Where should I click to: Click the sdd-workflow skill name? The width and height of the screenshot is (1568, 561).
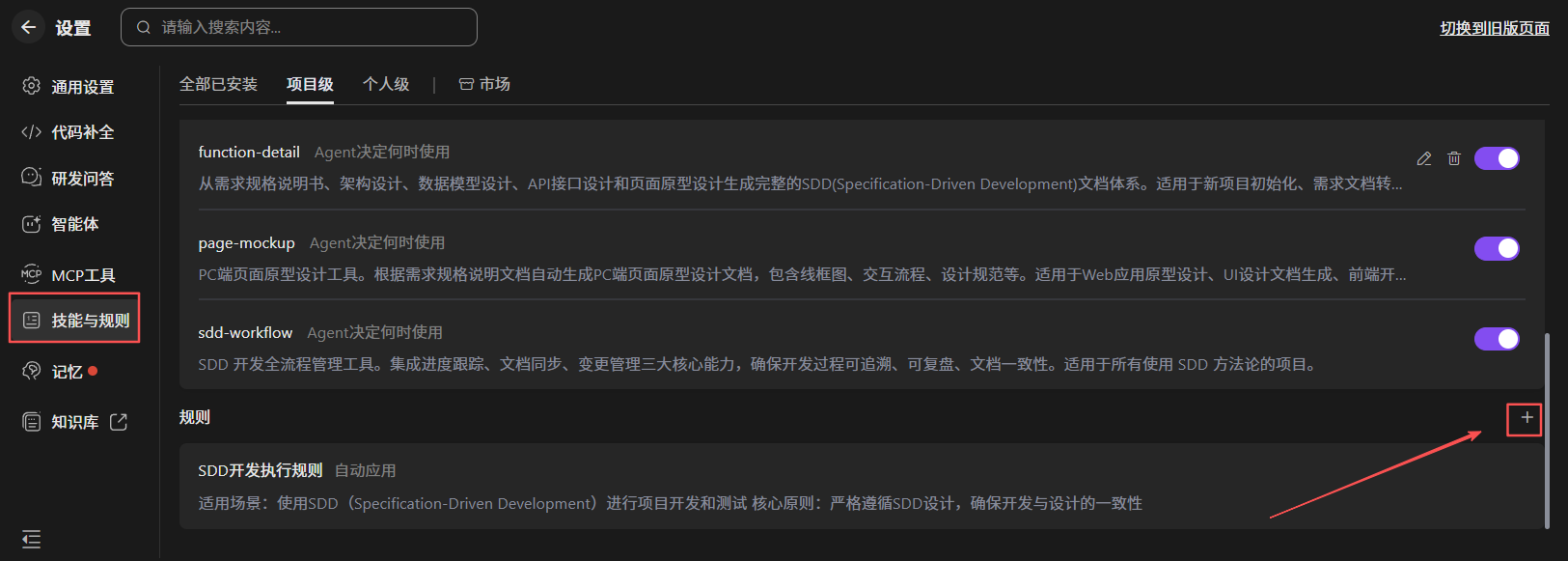click(245, 333)
